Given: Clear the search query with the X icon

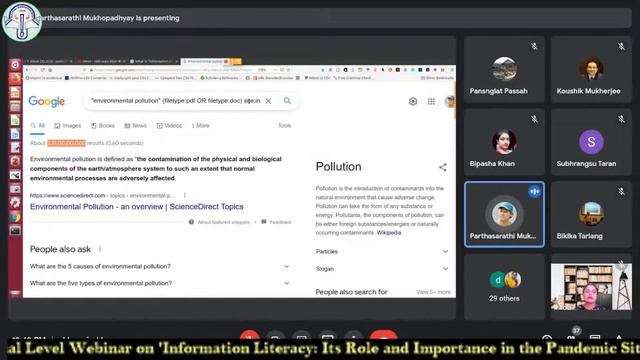Looking at the screenshot, I should [268, 101].
